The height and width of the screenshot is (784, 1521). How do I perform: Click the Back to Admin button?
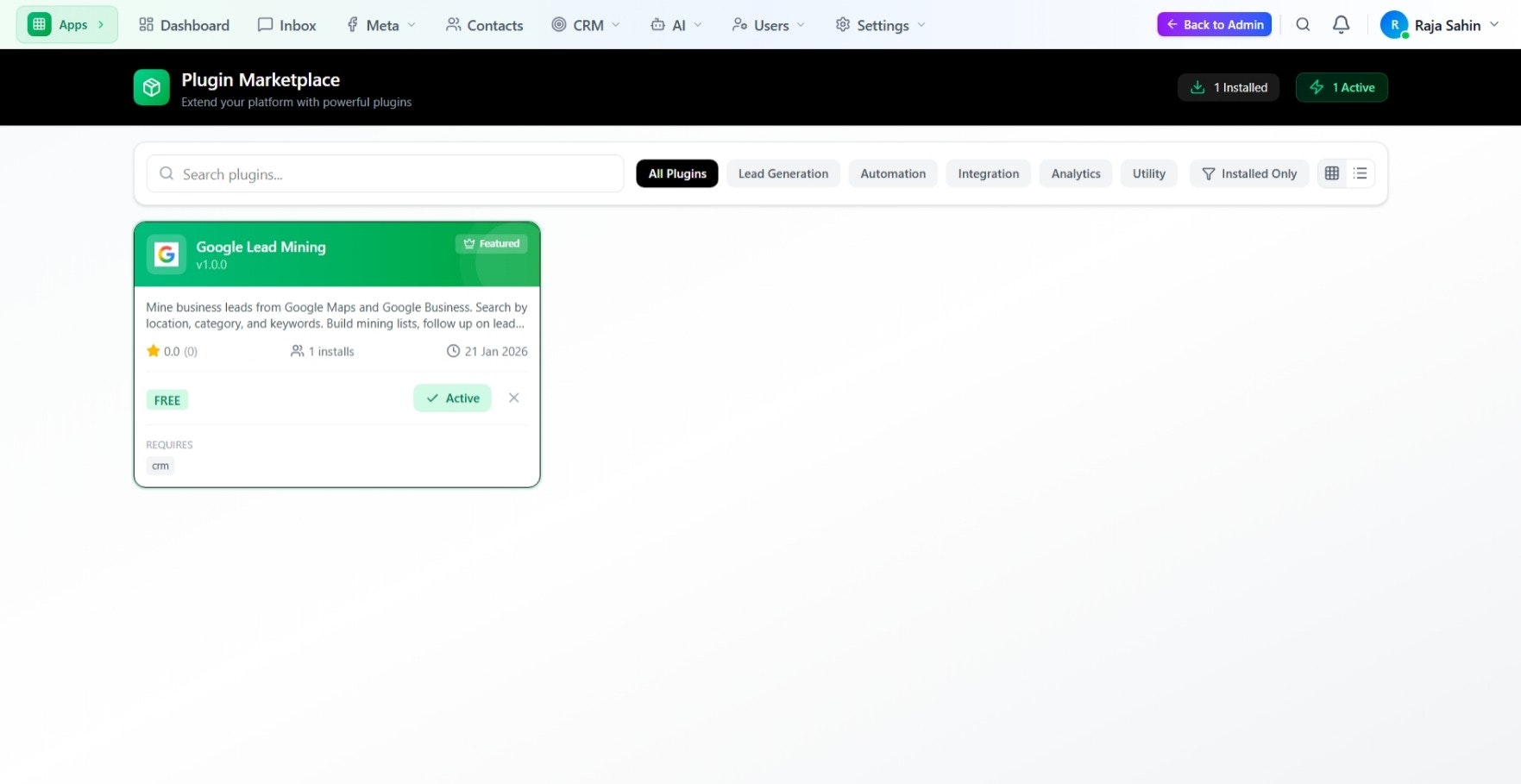1214,24
